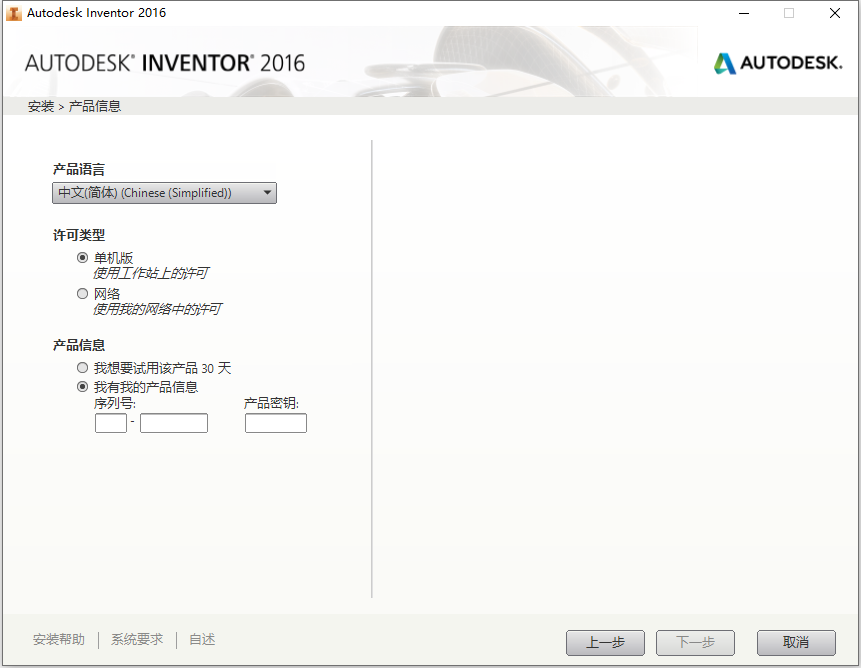Click the 使用我的网络中的许可 description text
This screenshot has width=861, height=668.
click(x=158, y=310)
